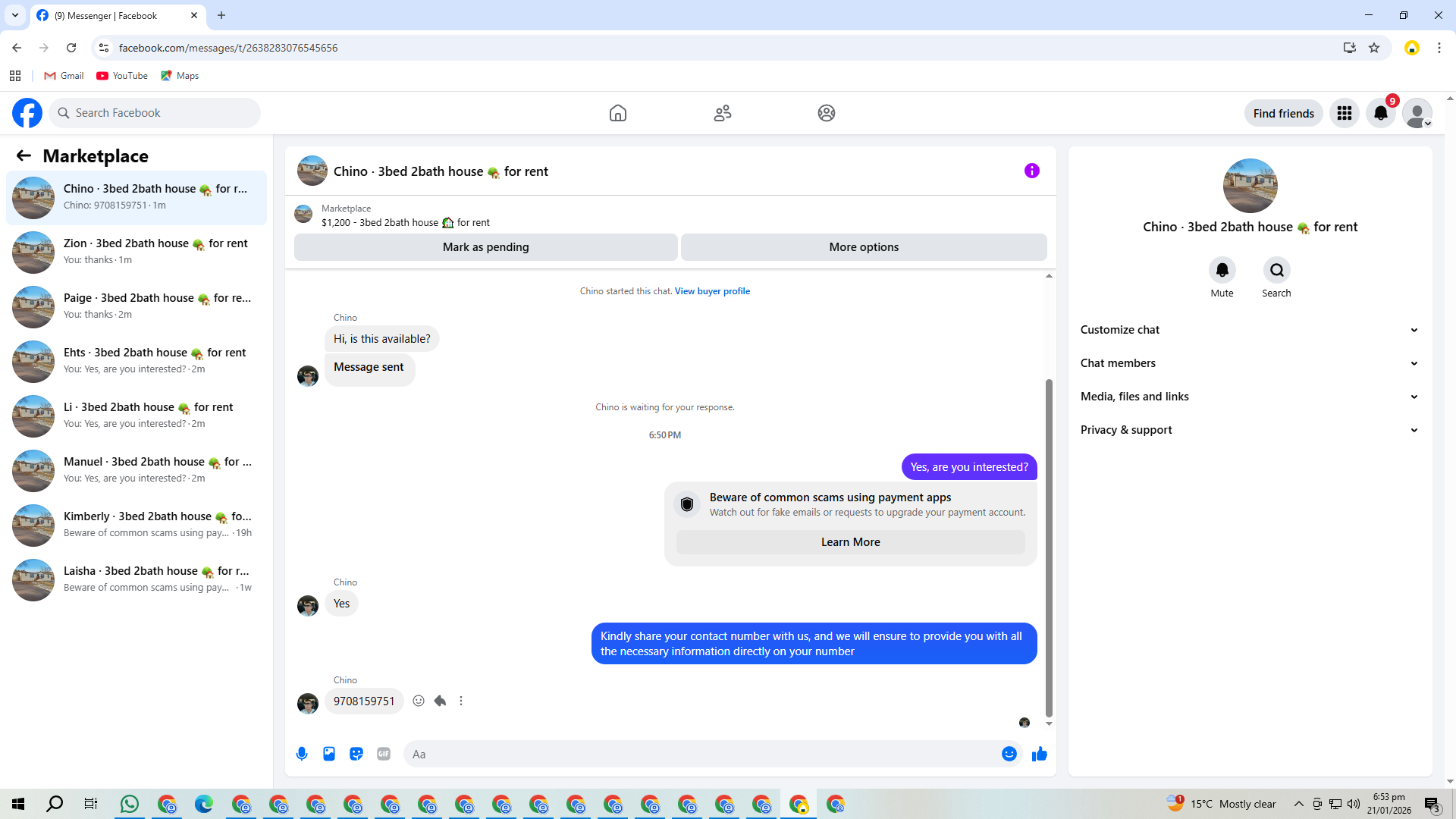Expand the Media, files and links section
1456x819 pixels.
pyautogui.click(x=1249, y=397)
